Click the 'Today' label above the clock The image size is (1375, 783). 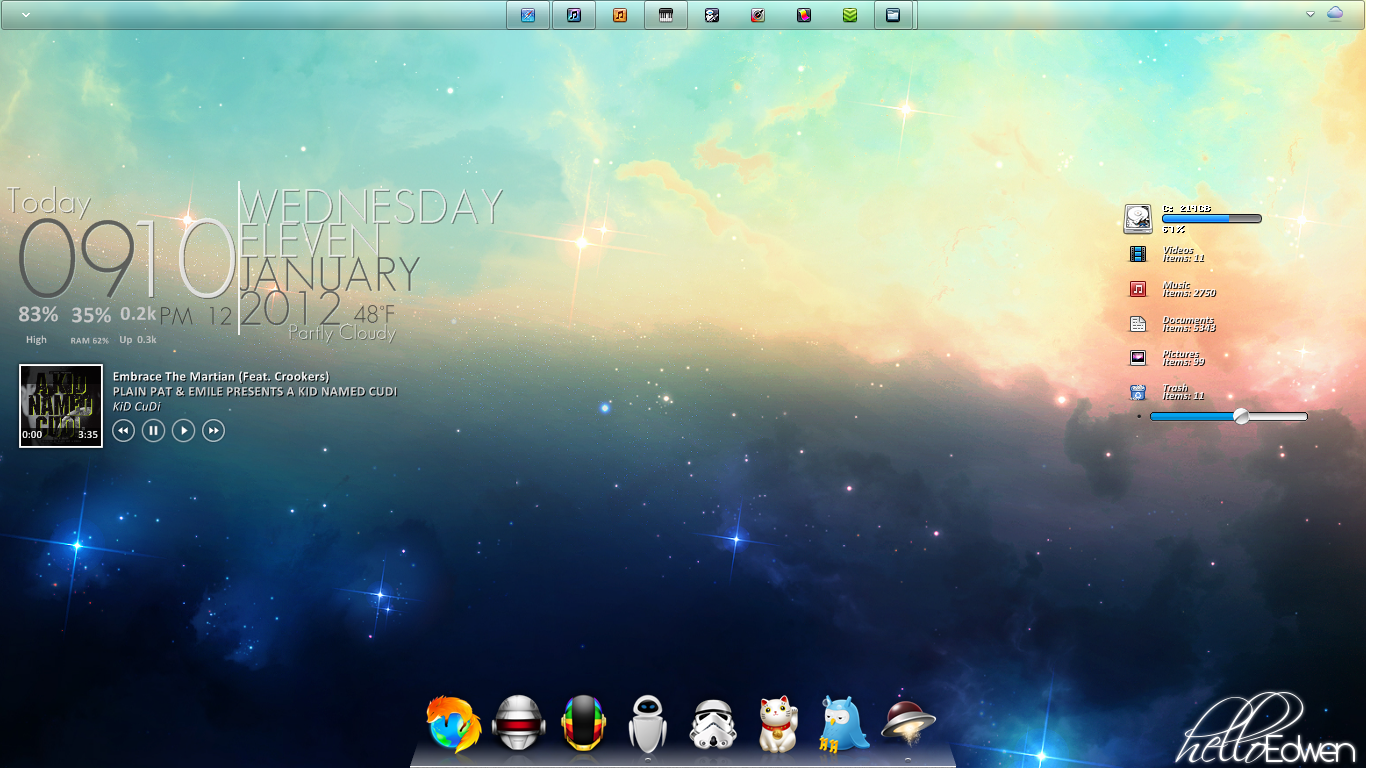tap(49, 202)
